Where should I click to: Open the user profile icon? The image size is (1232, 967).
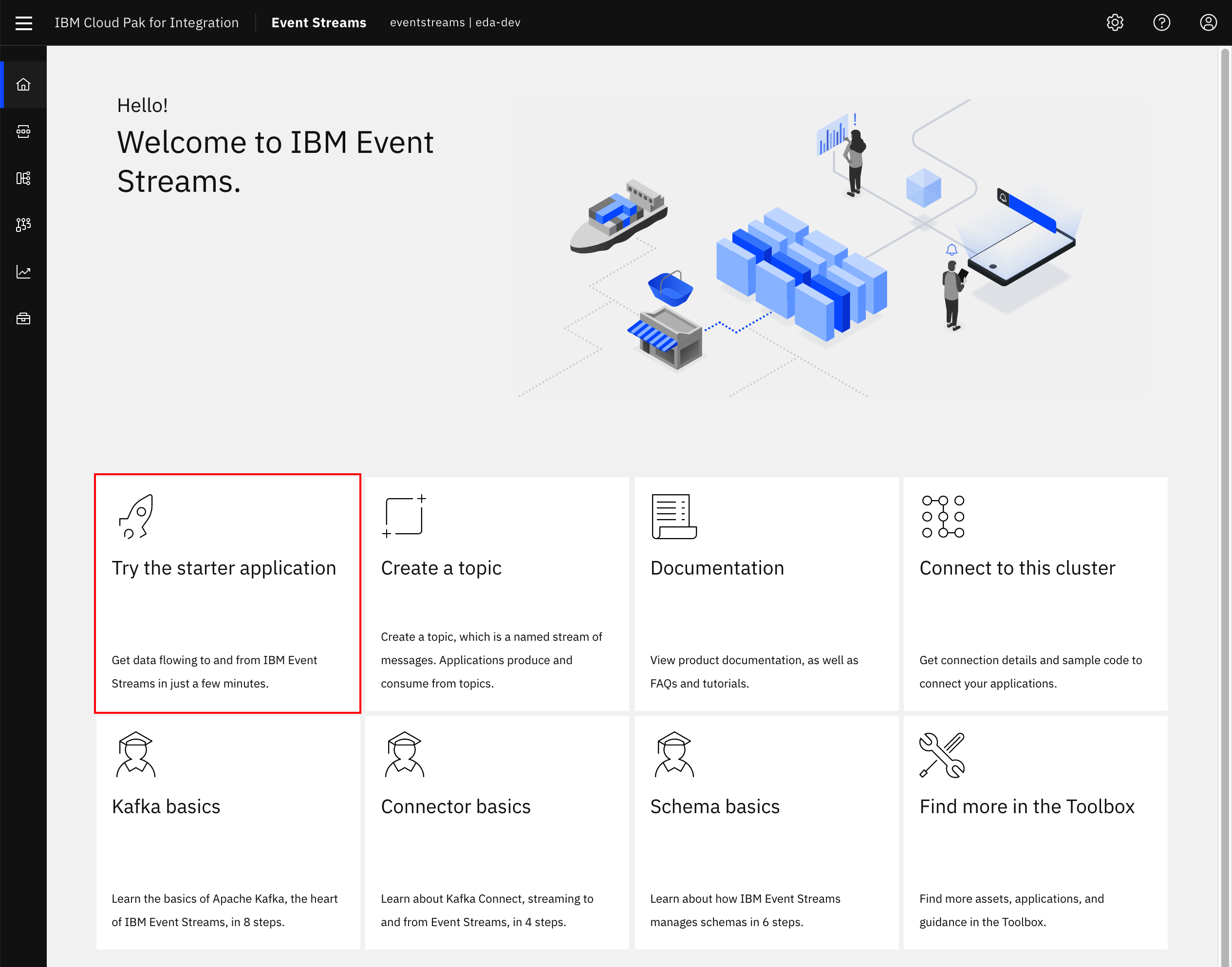(x=1208, y=23)
